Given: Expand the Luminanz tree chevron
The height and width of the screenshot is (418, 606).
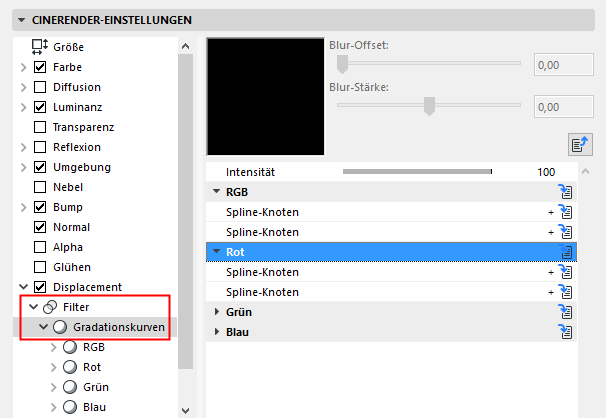Looking at the screenshot, I should pyautogui.click(x=24, y=107).
